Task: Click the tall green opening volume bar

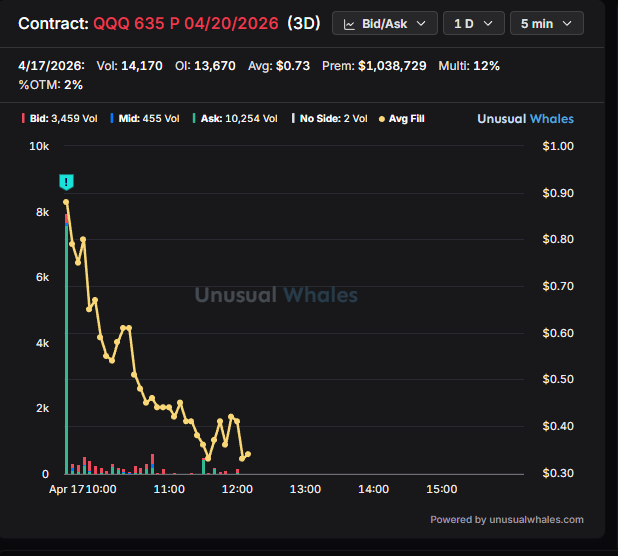Action: click(67, 349)
